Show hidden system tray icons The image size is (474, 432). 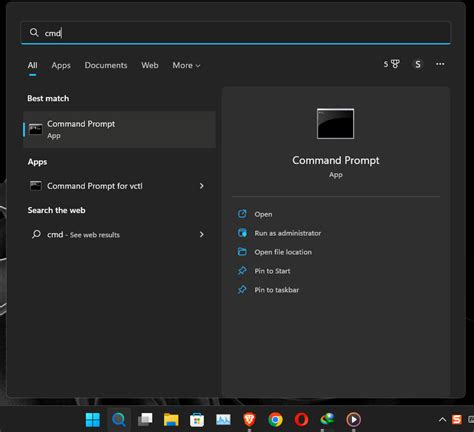[442, 420]
